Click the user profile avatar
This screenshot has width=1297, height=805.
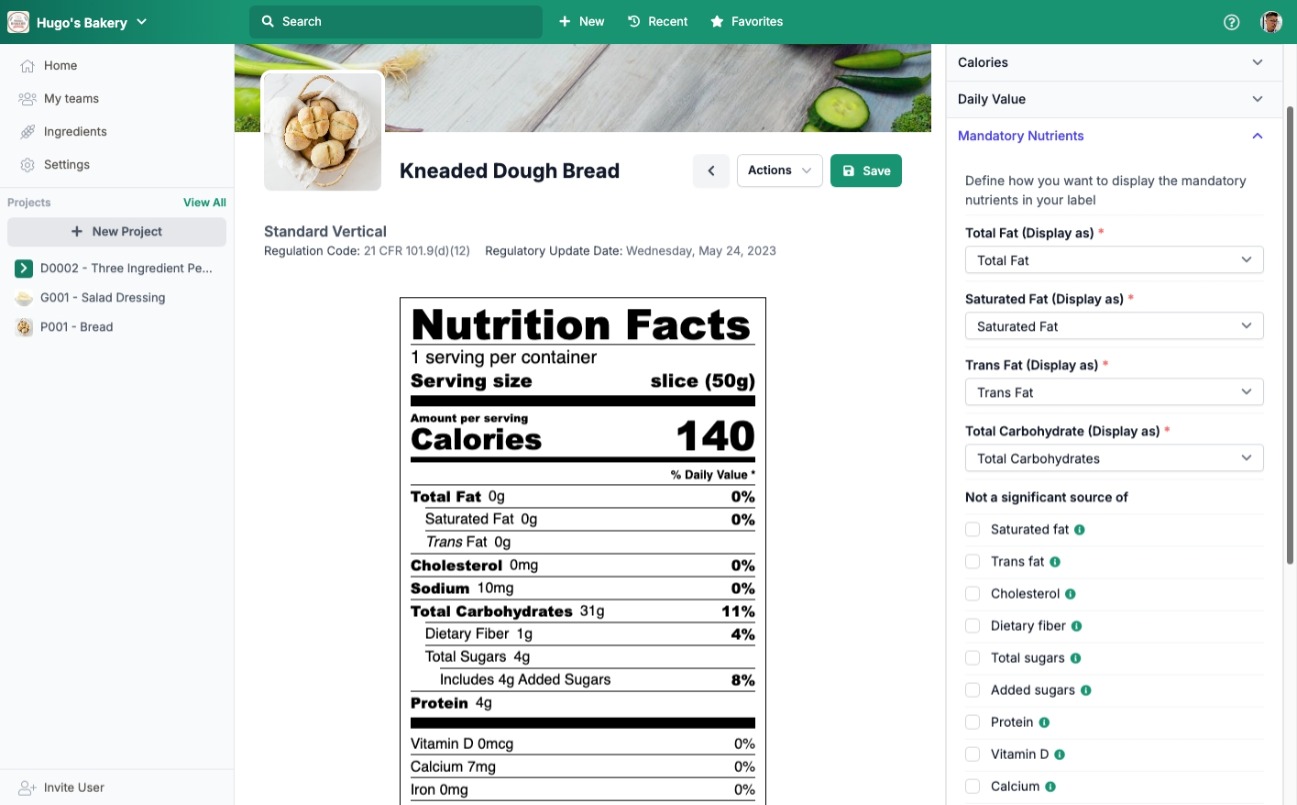click(x=1270, y=21)
